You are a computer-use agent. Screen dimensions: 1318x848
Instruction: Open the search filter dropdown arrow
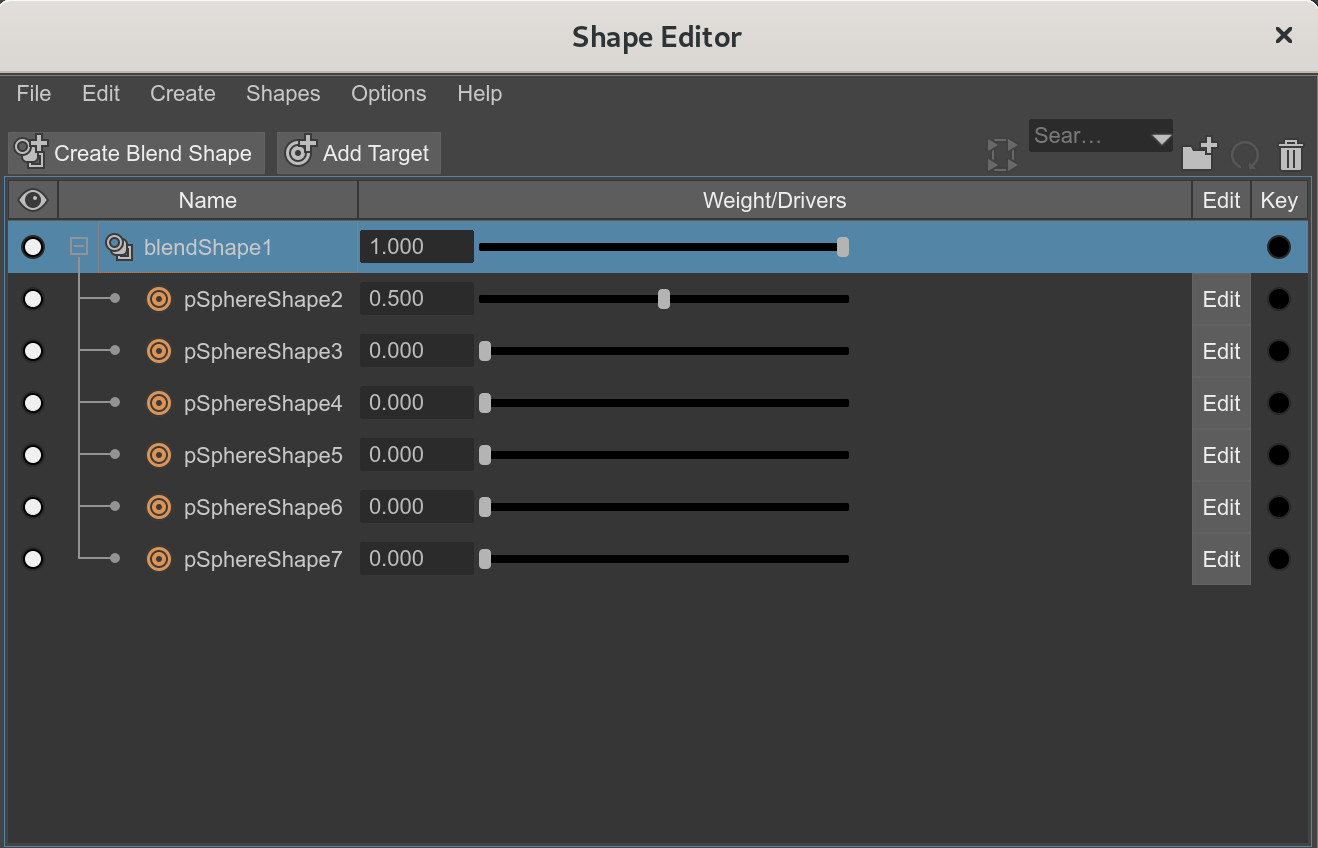(1161, 138)
